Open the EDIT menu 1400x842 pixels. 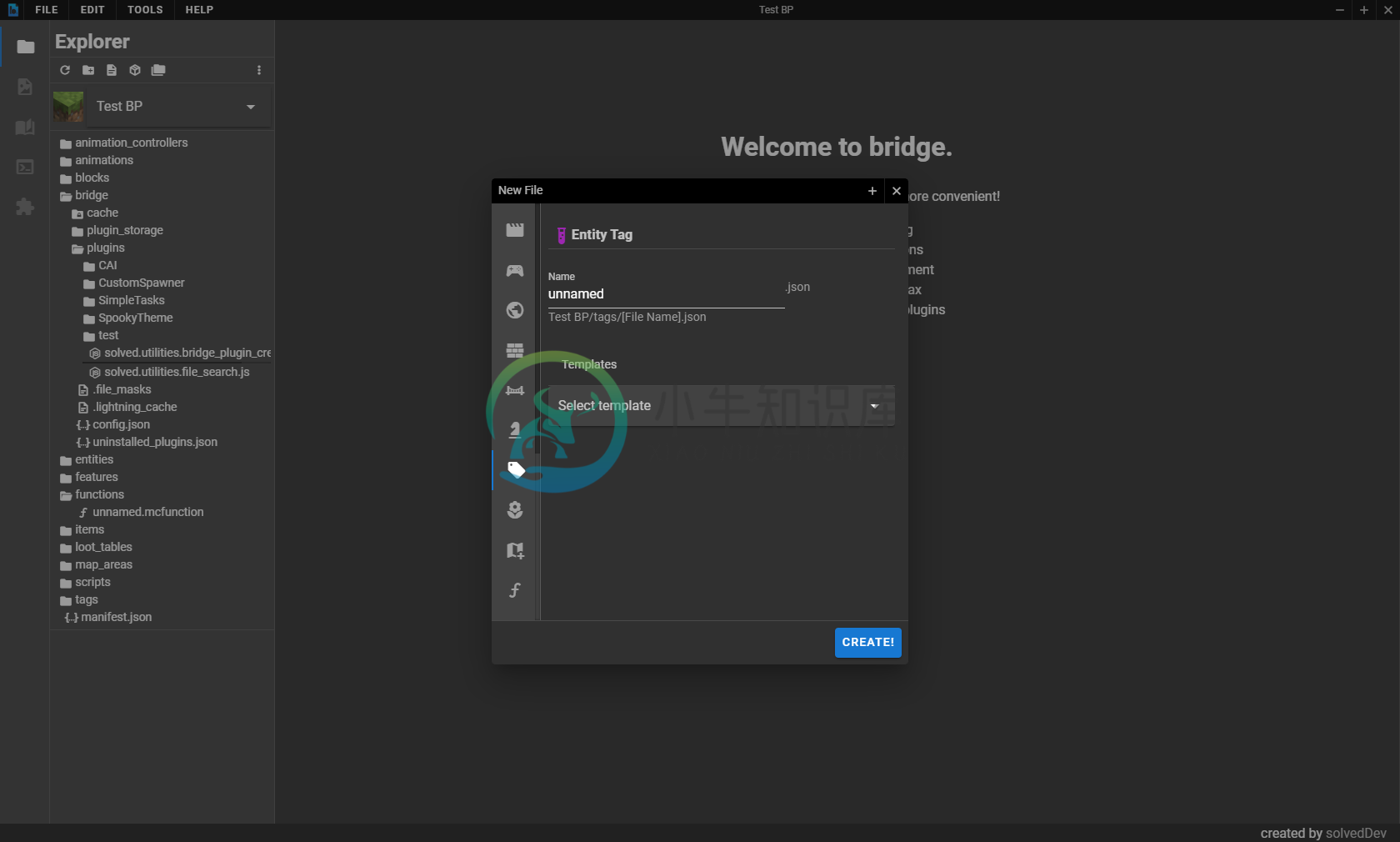tap(92, 10)
